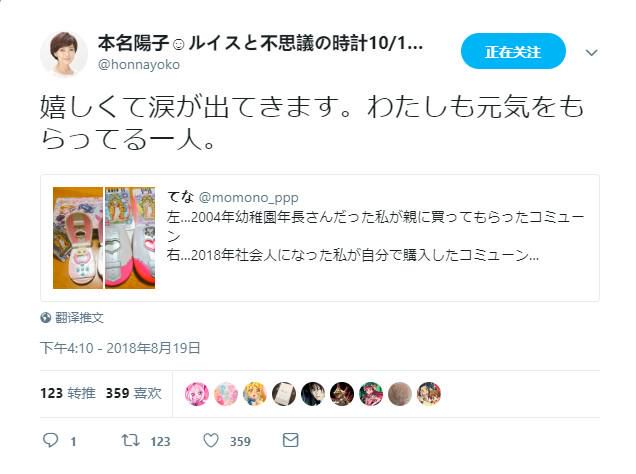Click the globe icon beside 翻译推文
The width and height of the screenshot is (636, 474).
[45, 317]
